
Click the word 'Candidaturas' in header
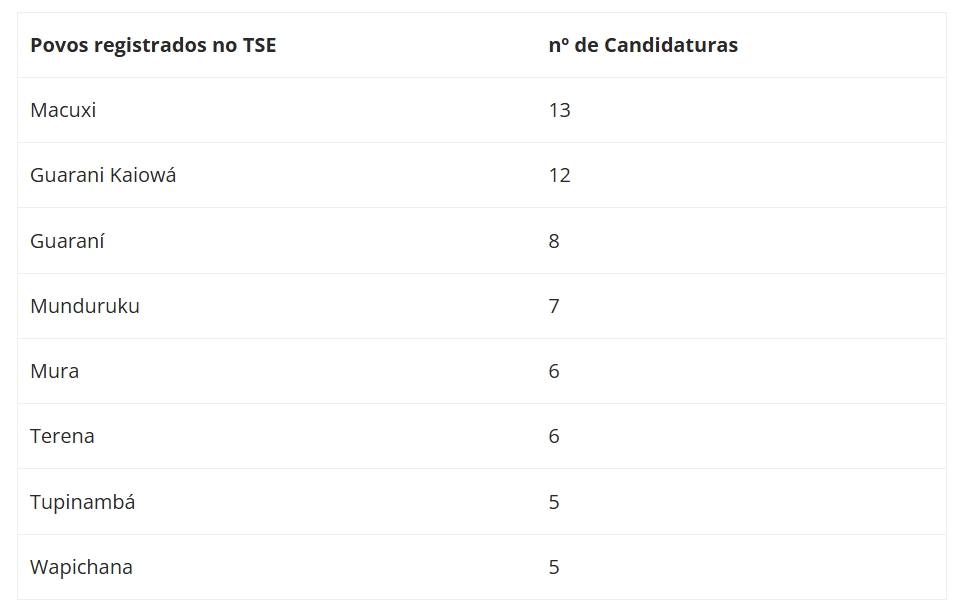point(671,45)
